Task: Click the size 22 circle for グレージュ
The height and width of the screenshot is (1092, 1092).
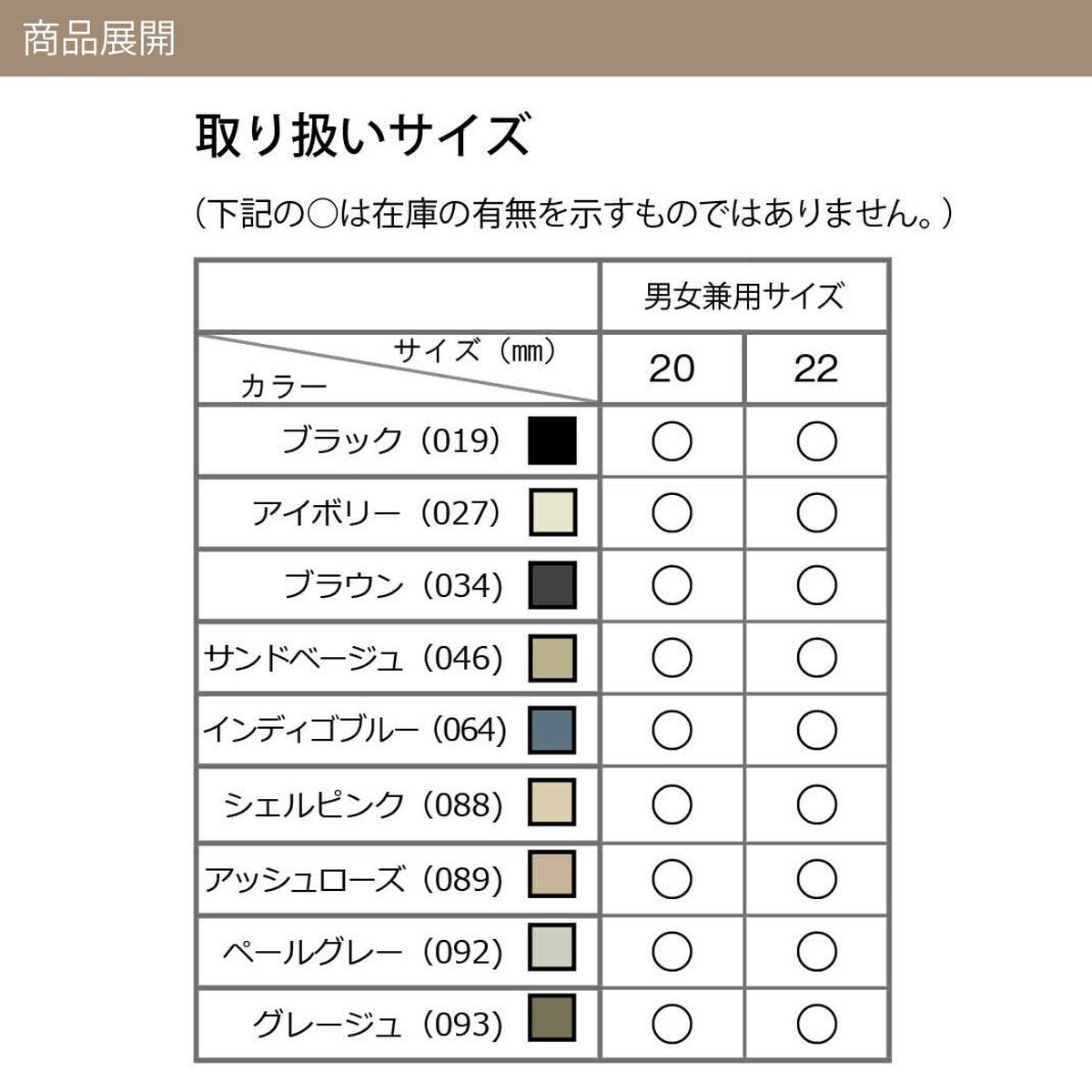Action: tap(816, 1025)
